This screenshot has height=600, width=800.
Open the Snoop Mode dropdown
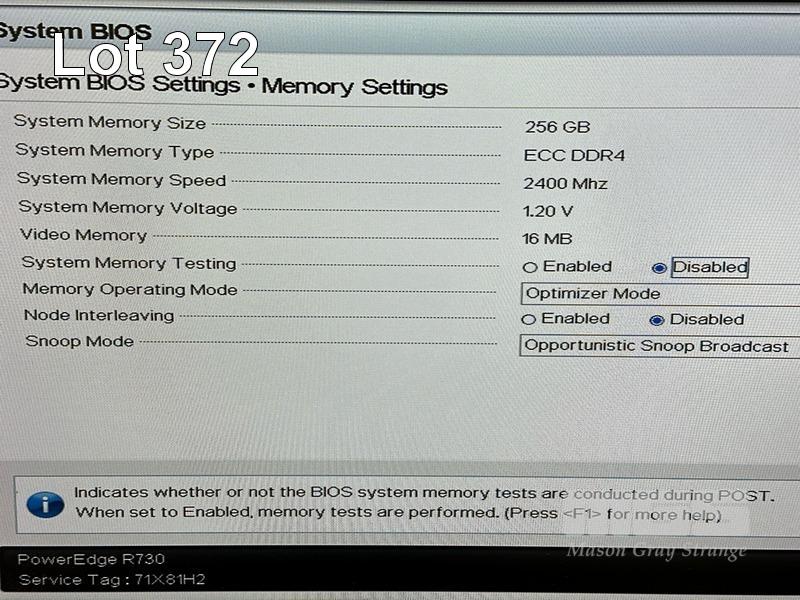tap(659, 346)
